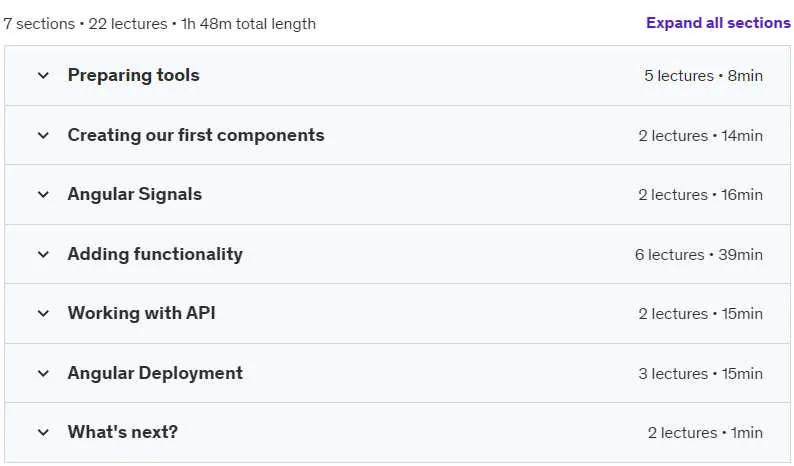The image size is (794, 466).
Task: Select the Working with API title
Action: [142, 313]
